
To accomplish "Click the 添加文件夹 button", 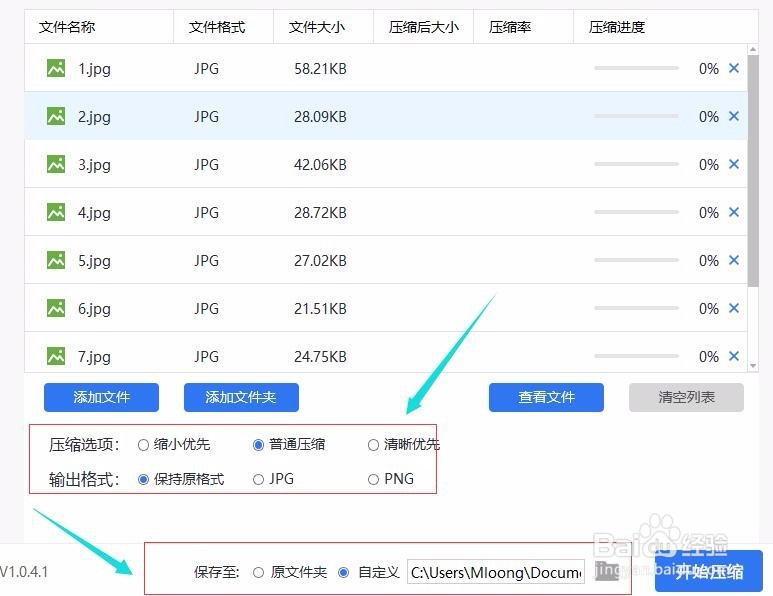I will coord(241,397).
